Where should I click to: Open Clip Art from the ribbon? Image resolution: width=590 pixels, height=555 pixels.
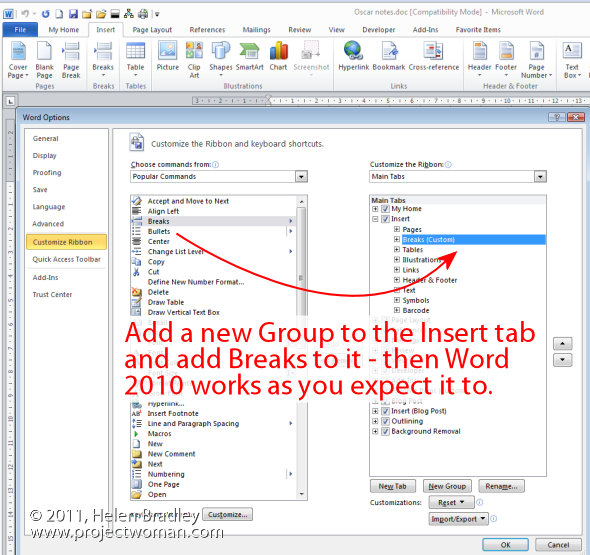click(x=194, y=60)
